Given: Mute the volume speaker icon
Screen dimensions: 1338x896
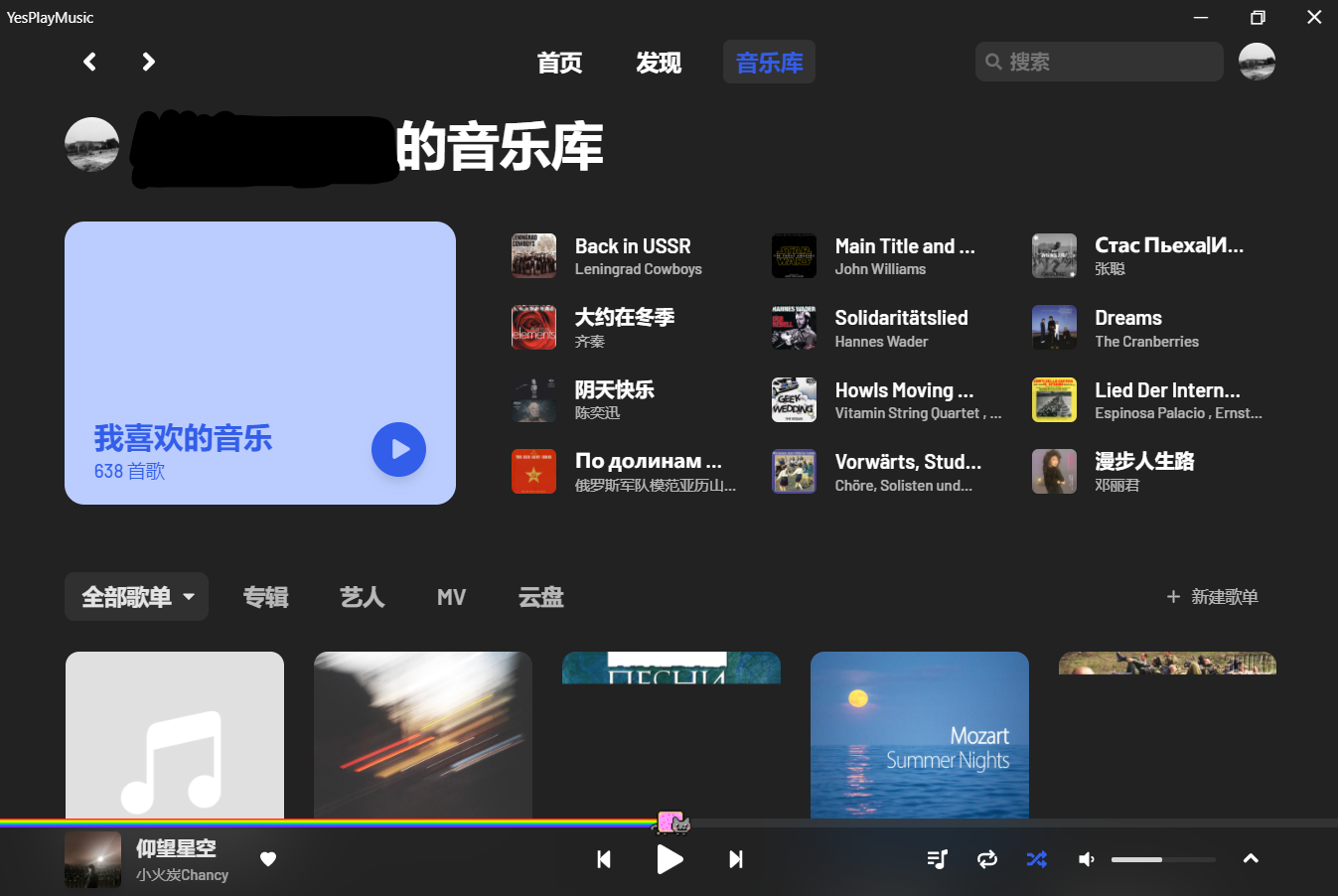Looking at the screenshot, I should pos(1086,859).
